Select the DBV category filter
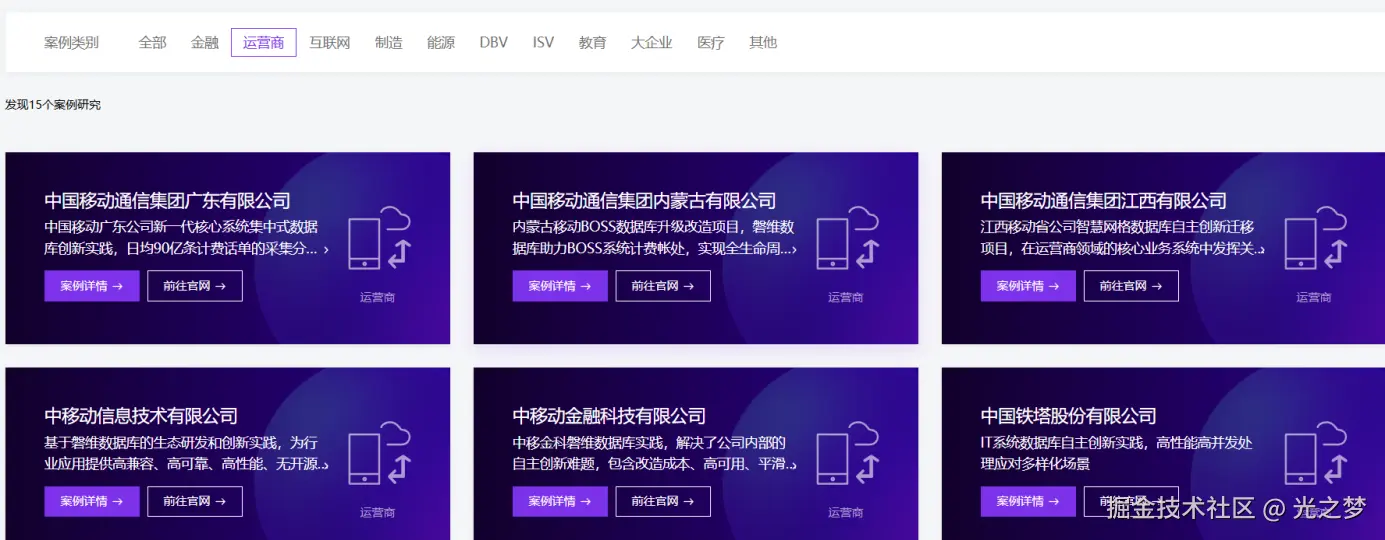Image resolution: width=1385 pixels, height=540 pixels. click(x=494, y=43)
